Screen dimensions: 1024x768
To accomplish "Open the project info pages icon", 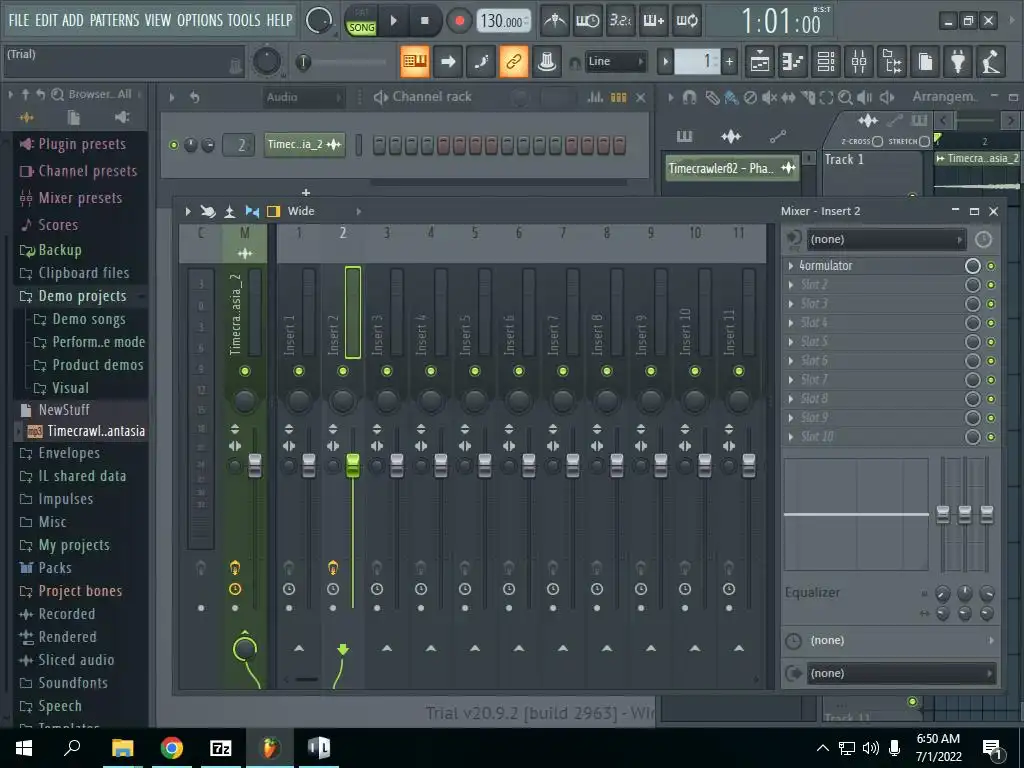I will click(x=925, y=62).
